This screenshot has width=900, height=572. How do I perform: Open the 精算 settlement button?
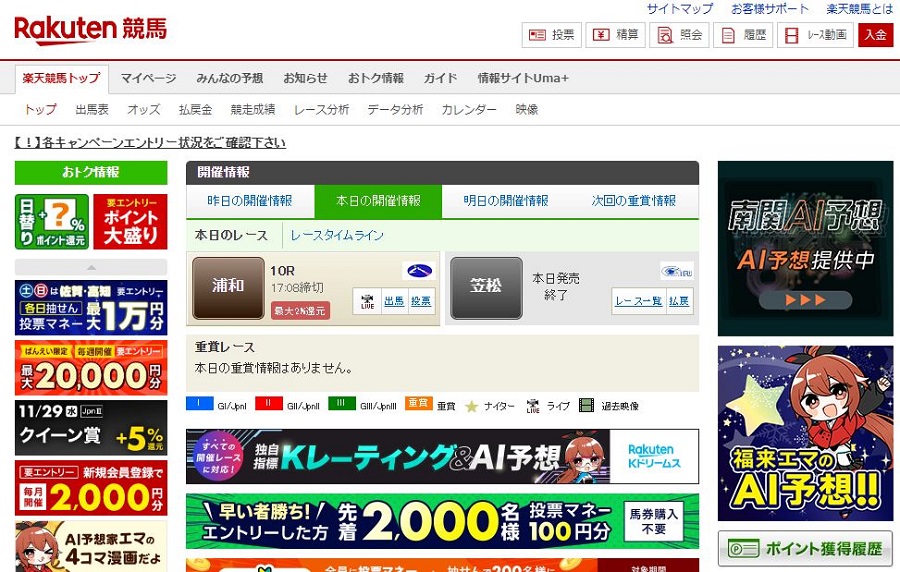pos(615,35)
